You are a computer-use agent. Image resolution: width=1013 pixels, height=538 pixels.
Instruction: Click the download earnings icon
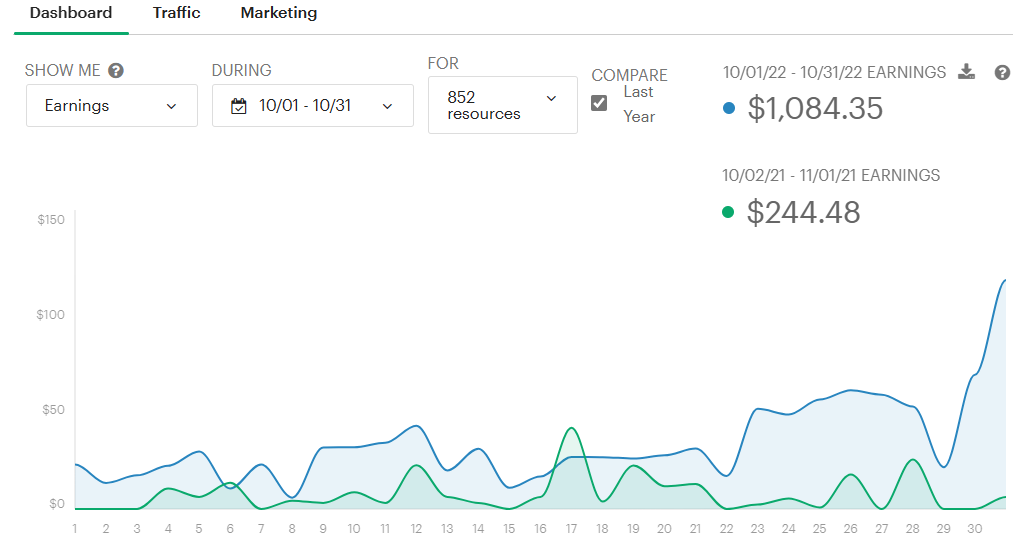(x=966, y=72)
